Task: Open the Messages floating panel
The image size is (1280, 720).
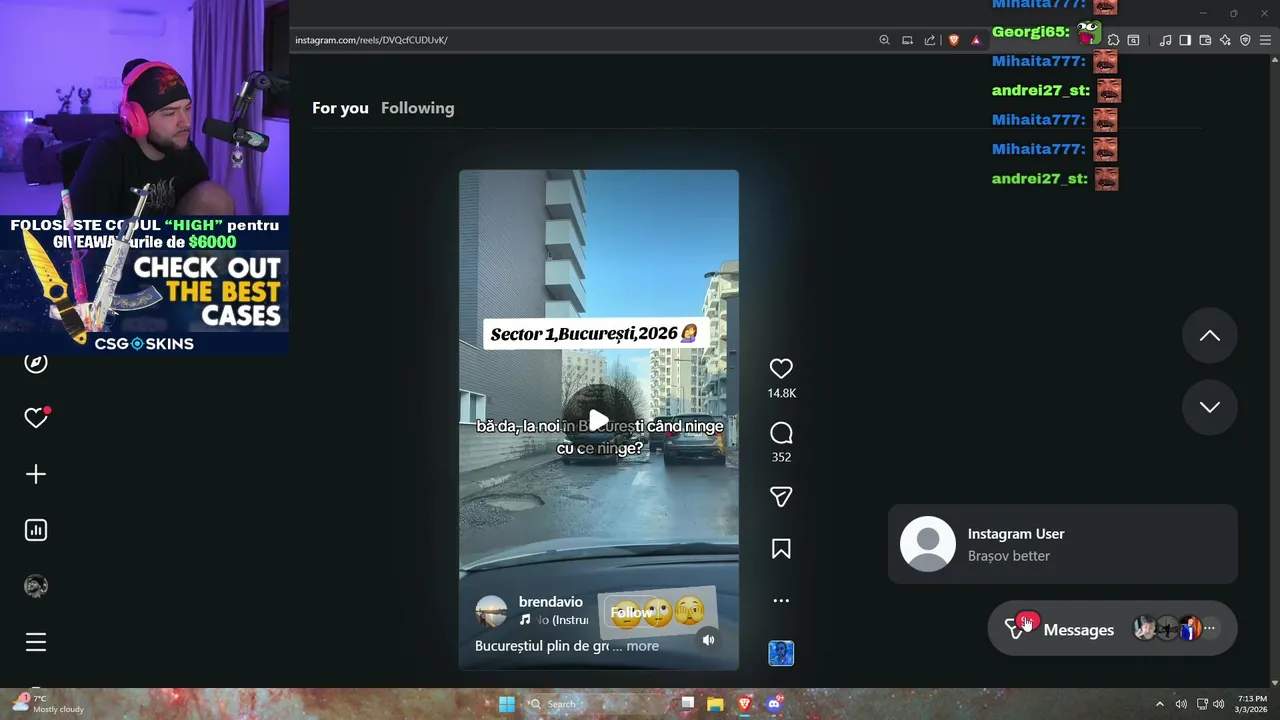Action: pyautogui.click(x=1112, y=629)
